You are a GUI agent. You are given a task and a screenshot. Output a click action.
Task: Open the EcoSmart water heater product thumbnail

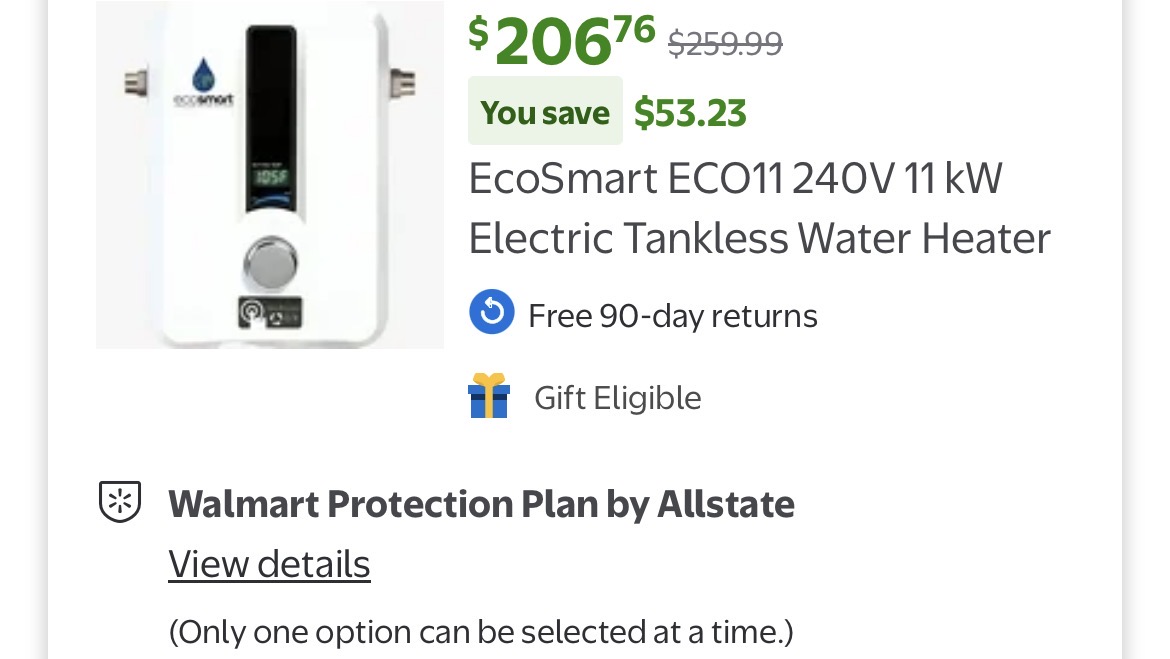coord(270,175)
